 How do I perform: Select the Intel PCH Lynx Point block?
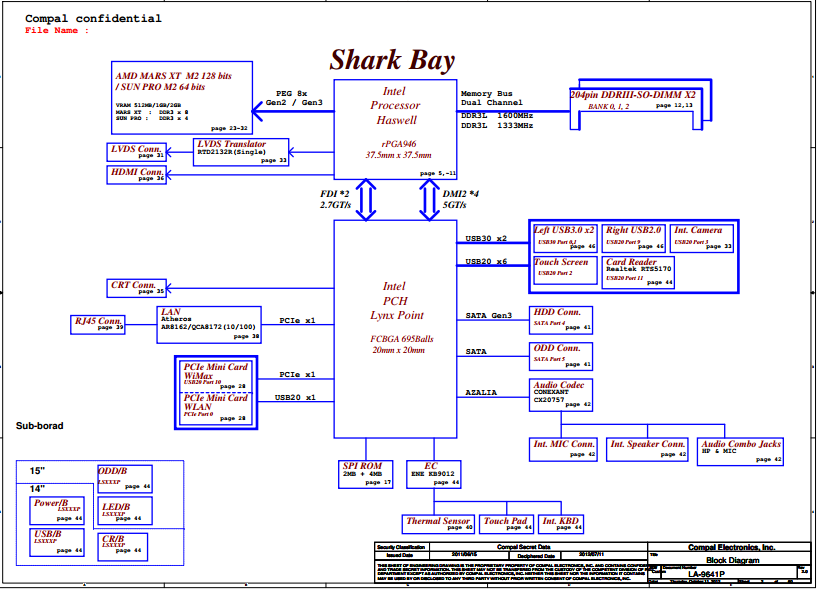(395, 329)
